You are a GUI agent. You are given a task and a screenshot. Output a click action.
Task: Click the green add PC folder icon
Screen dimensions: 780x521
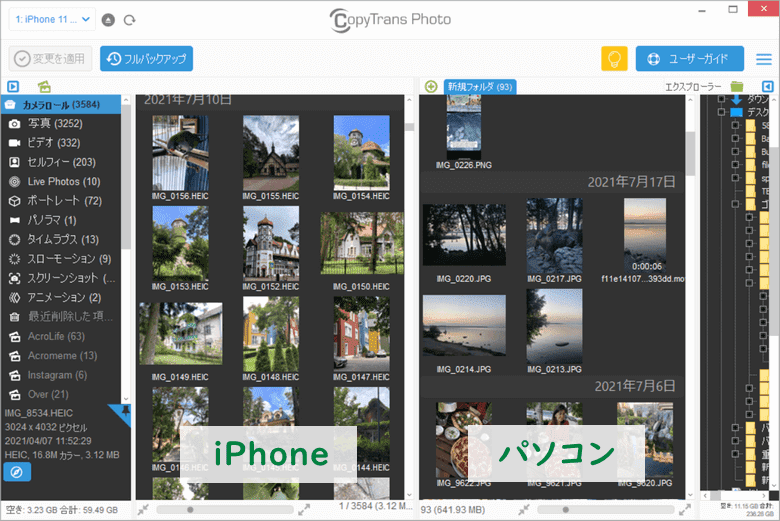[x=431, y=87]
